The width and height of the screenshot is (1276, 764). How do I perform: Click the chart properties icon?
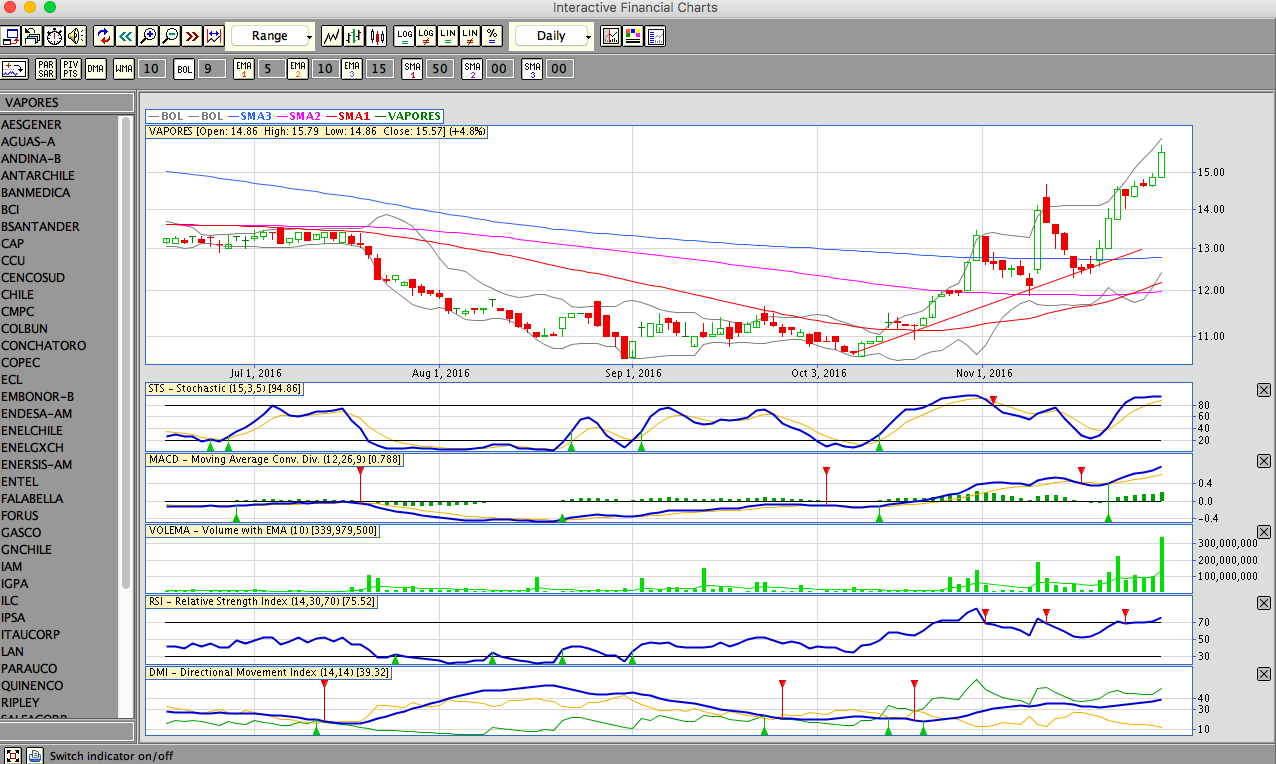(656, 36)
